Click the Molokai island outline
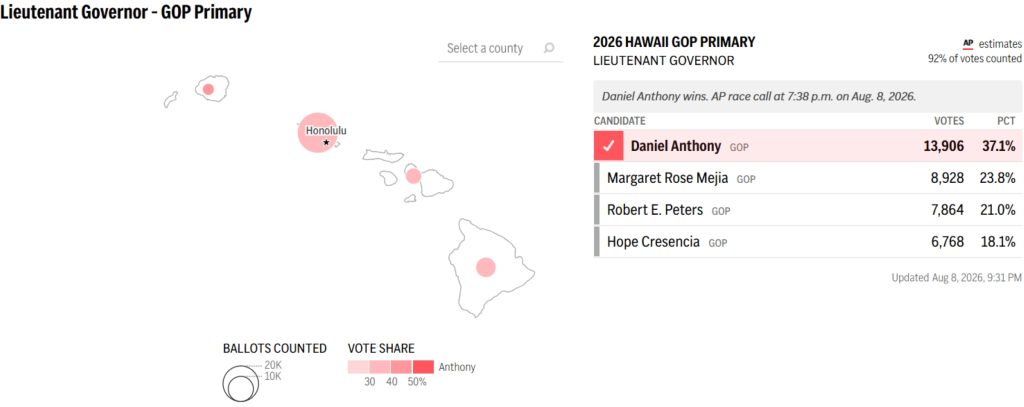The height and width of the screenshot is (407, 1024). click(383, 155)
